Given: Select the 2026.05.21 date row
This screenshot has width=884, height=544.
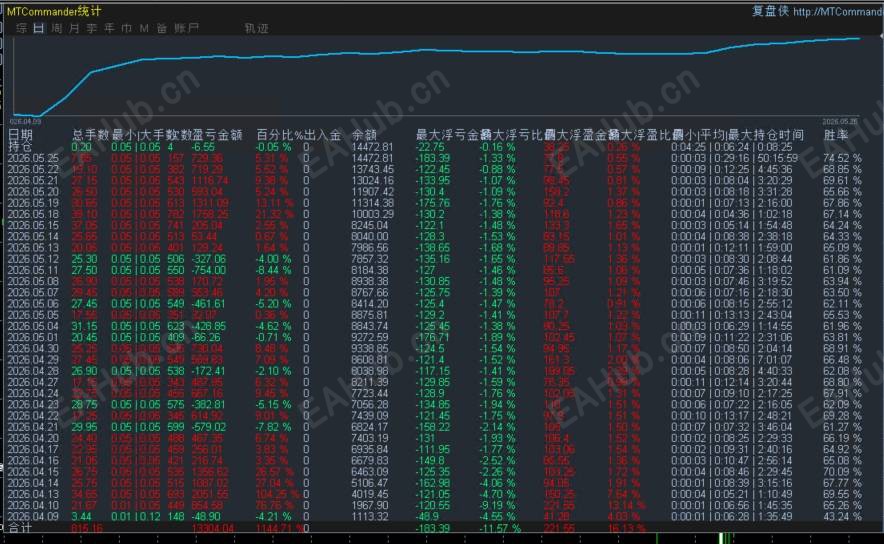Looking at the screenshot, I should pos(33,180).
